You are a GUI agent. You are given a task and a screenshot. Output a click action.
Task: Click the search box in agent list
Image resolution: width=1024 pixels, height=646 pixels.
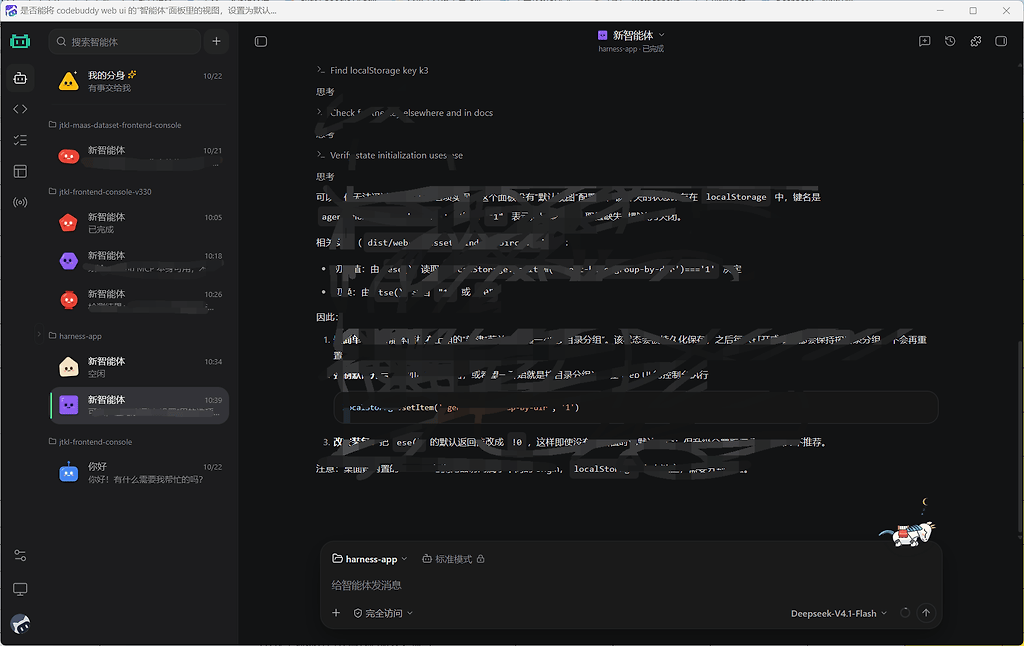125,42
